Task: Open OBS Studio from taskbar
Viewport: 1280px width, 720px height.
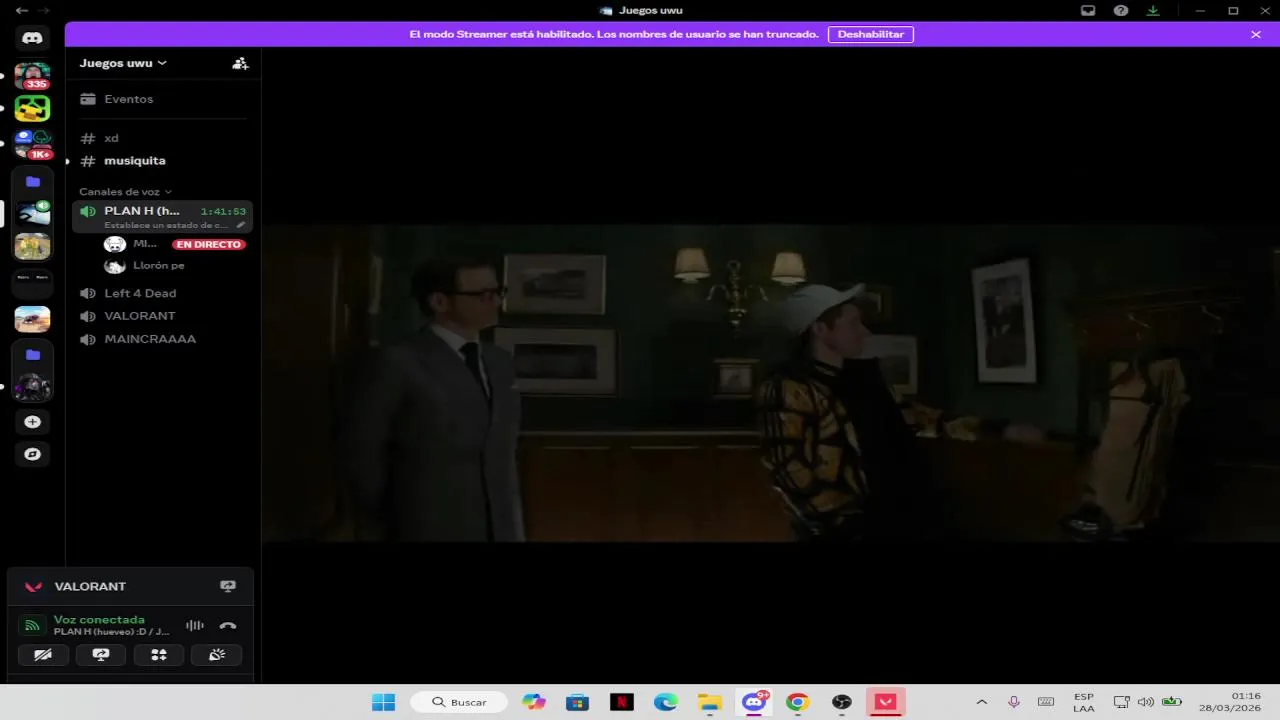Action: [842, 702]
